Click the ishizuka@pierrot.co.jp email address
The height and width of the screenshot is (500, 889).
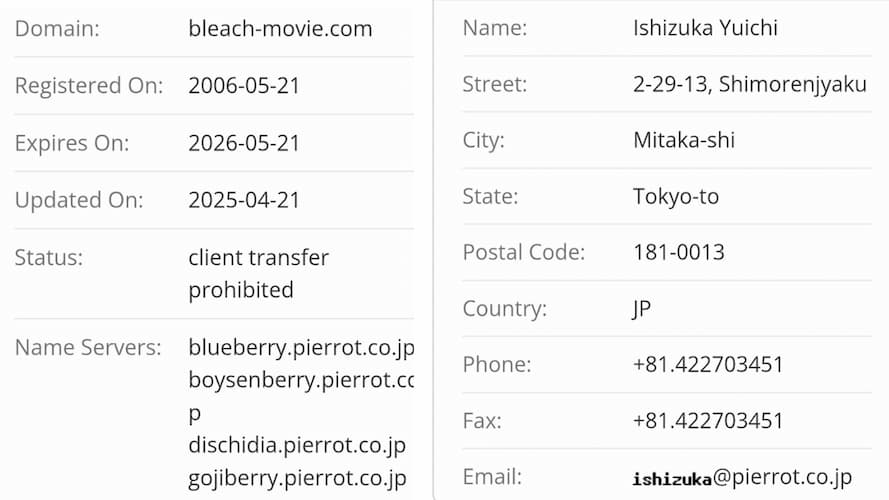pyautogui.click(x=742, y=477)
